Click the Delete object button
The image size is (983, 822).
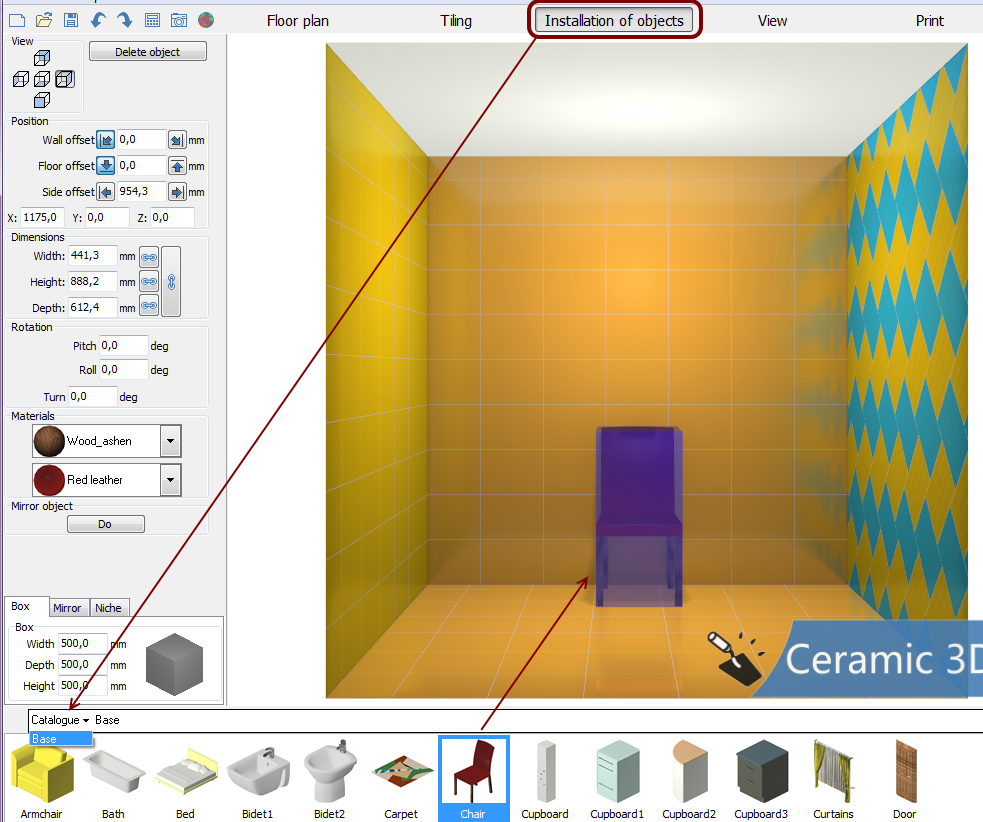pyautogui.click(x=148, y=52)
